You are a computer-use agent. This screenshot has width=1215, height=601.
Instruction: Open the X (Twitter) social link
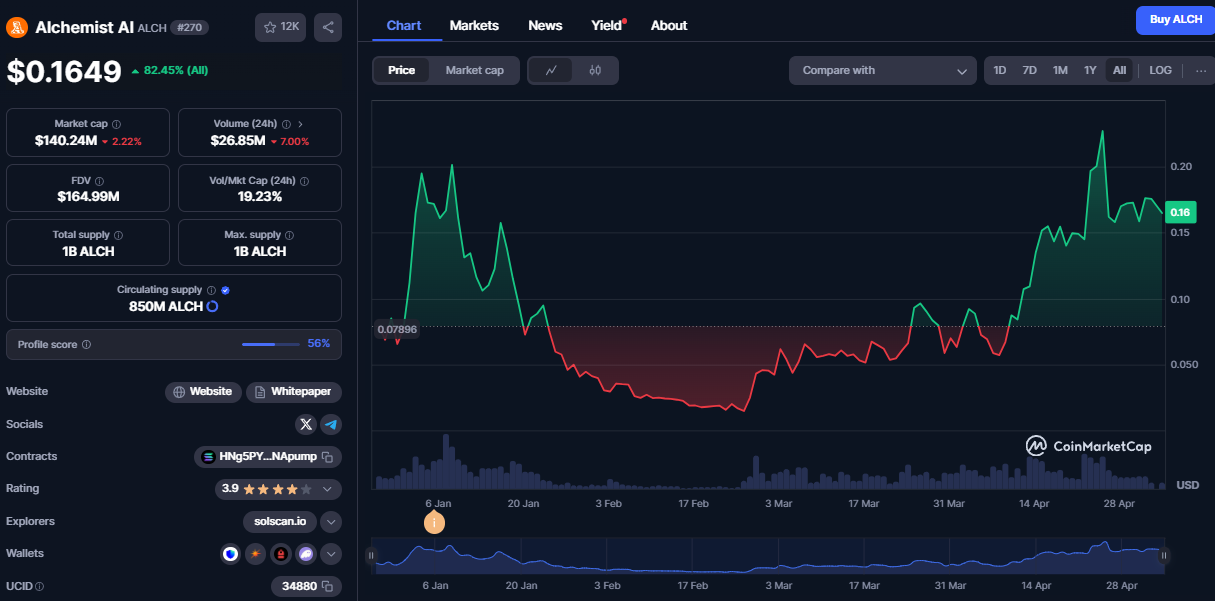pos(306,424)
